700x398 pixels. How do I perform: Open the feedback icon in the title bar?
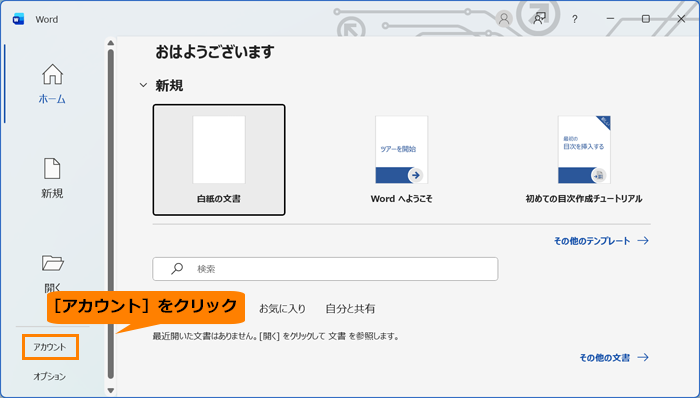tap(539, 19)
